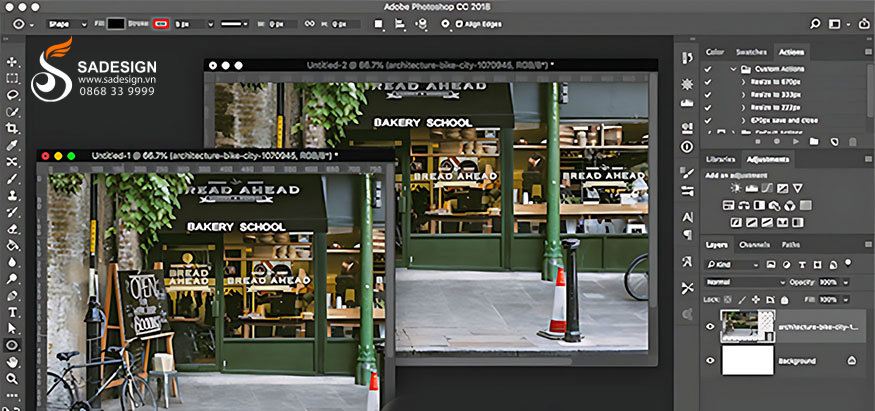875x411 pixels.
Task: Toggle Align Edges checkbox
Action: pos(459,24)
